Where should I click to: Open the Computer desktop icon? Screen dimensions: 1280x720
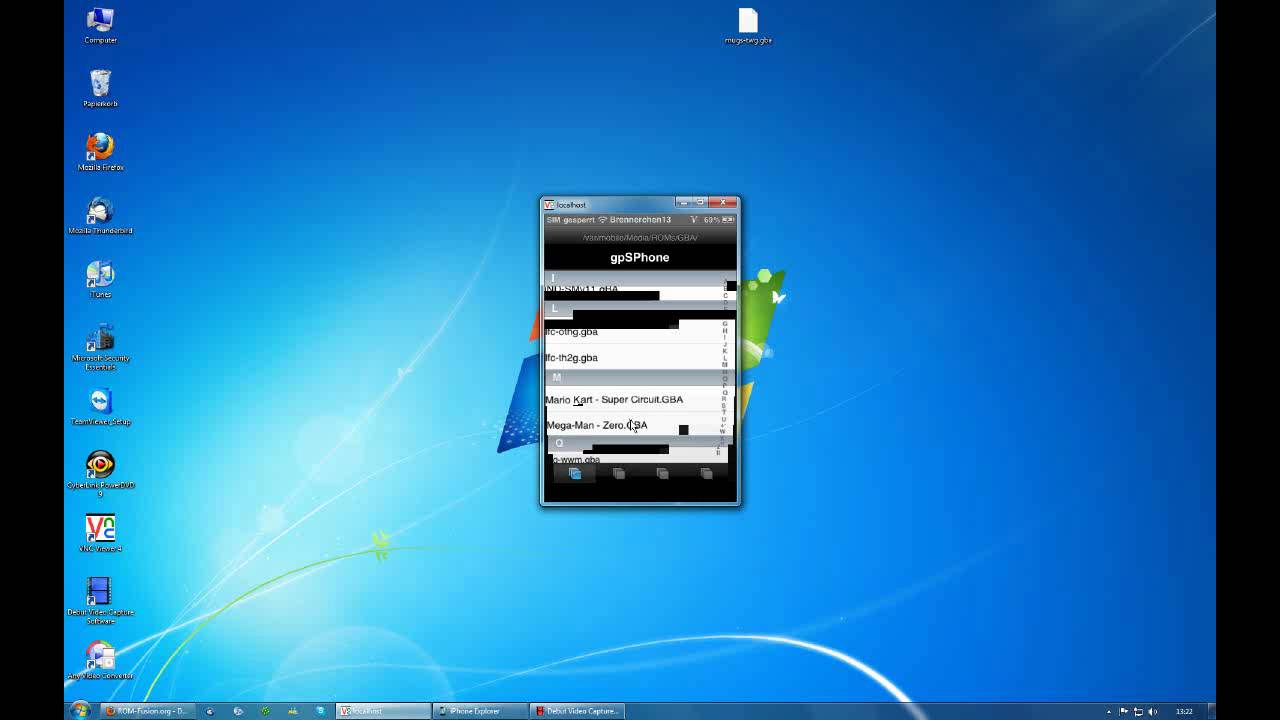tap(100, 25)
